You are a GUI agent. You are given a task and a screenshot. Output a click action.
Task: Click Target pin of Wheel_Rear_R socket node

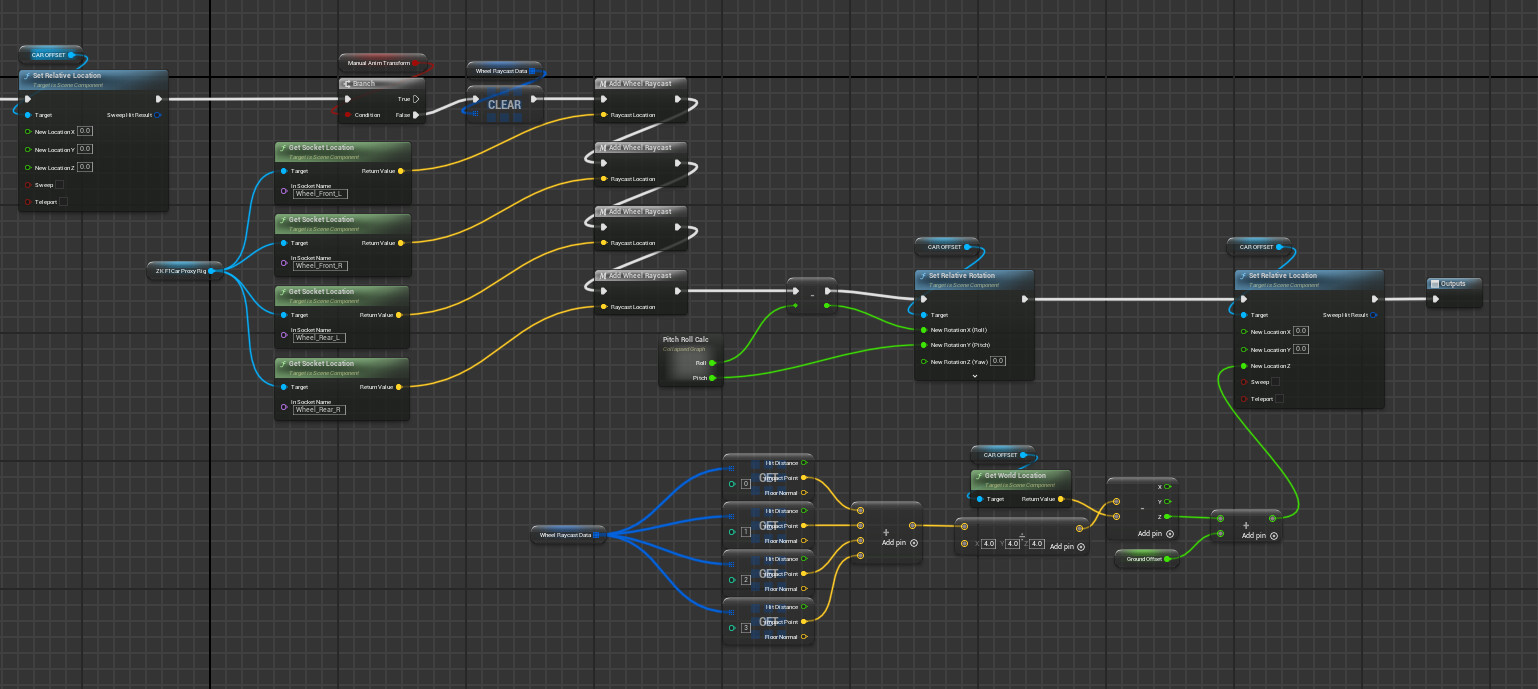[x=283, y=387]
